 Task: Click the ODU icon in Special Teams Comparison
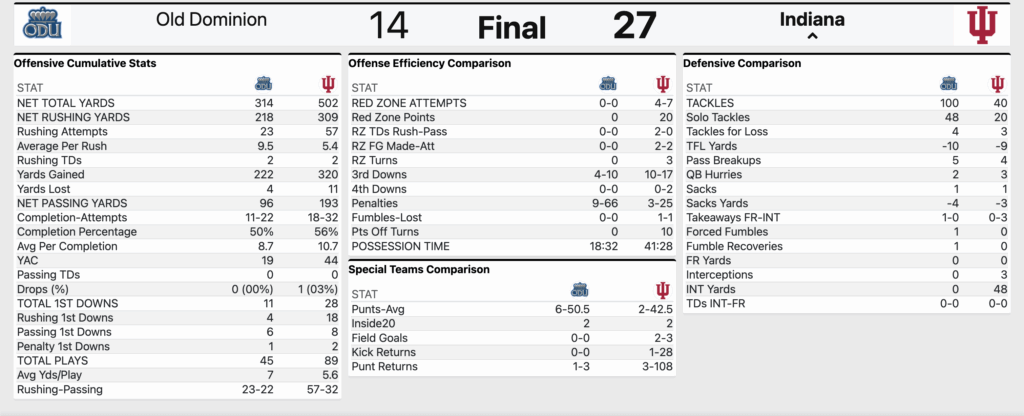pyautogui.click(x=580, y=290)
